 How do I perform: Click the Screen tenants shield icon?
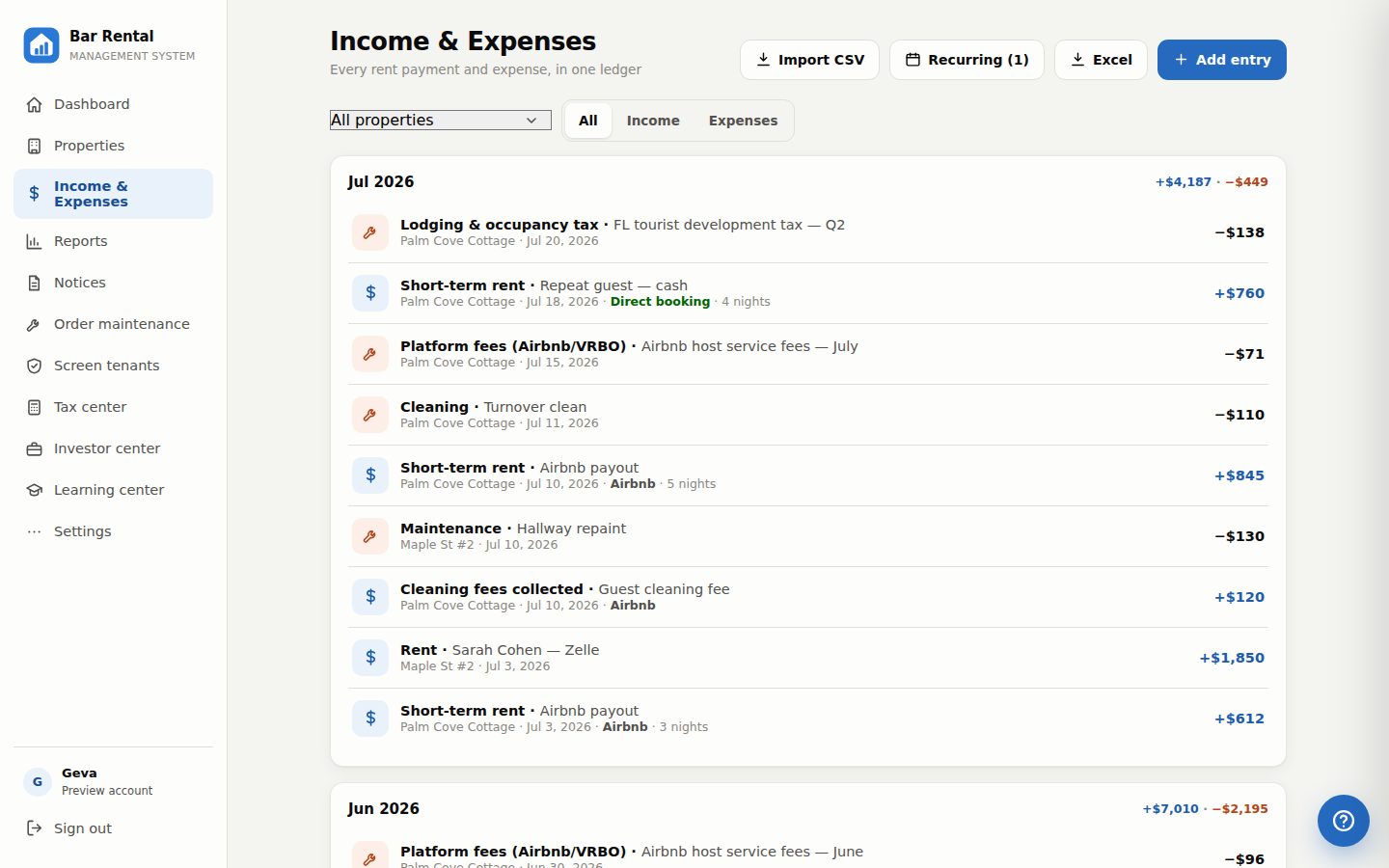point(34,366)
